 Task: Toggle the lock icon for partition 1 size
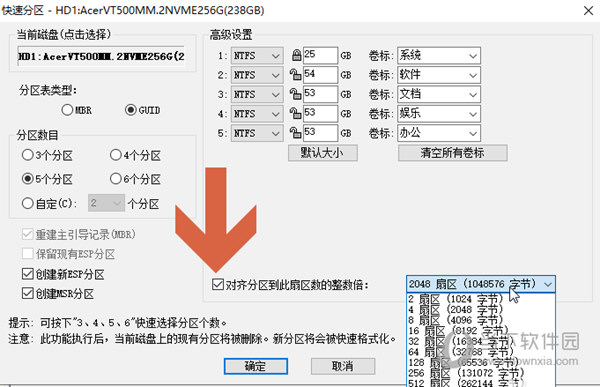296,56
